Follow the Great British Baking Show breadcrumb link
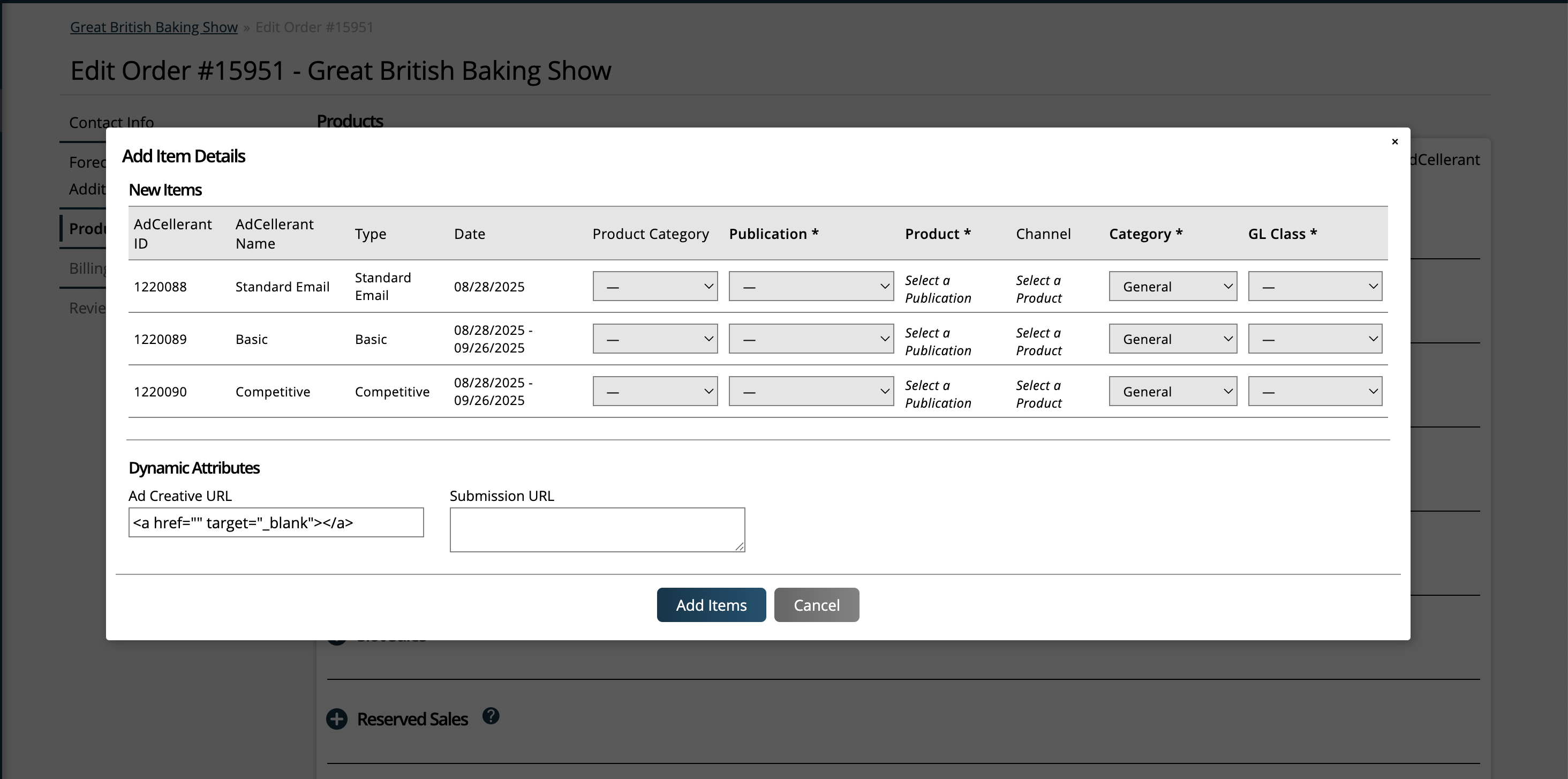1568x779 pixels. point(153,27)
